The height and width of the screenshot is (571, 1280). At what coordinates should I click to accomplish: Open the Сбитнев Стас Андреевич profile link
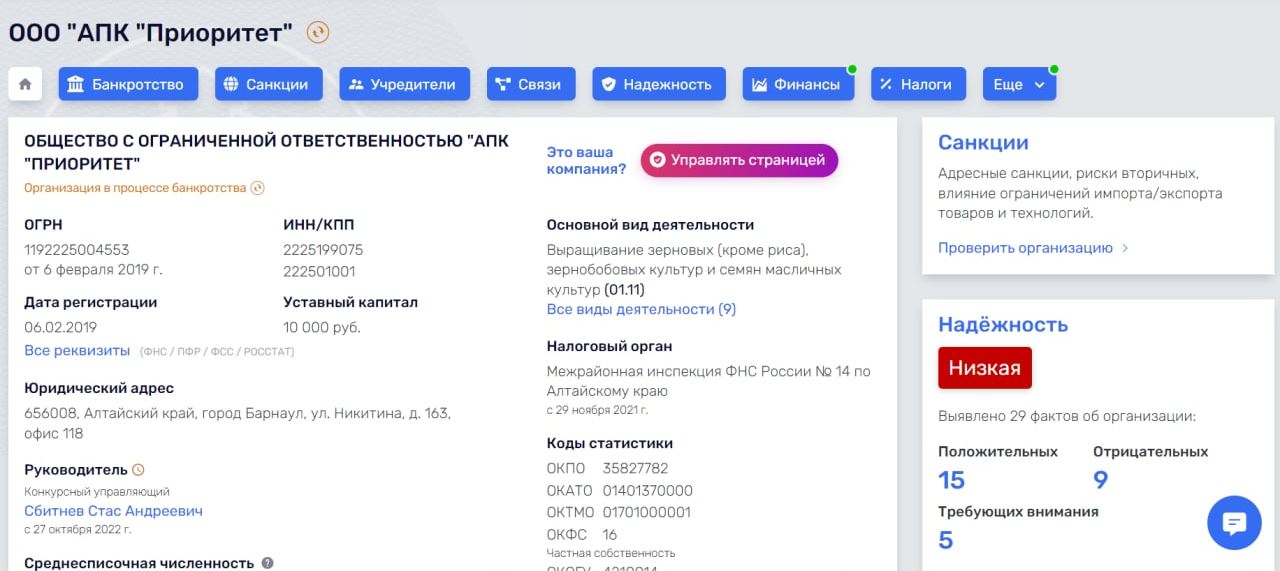[x=113, y=511]
